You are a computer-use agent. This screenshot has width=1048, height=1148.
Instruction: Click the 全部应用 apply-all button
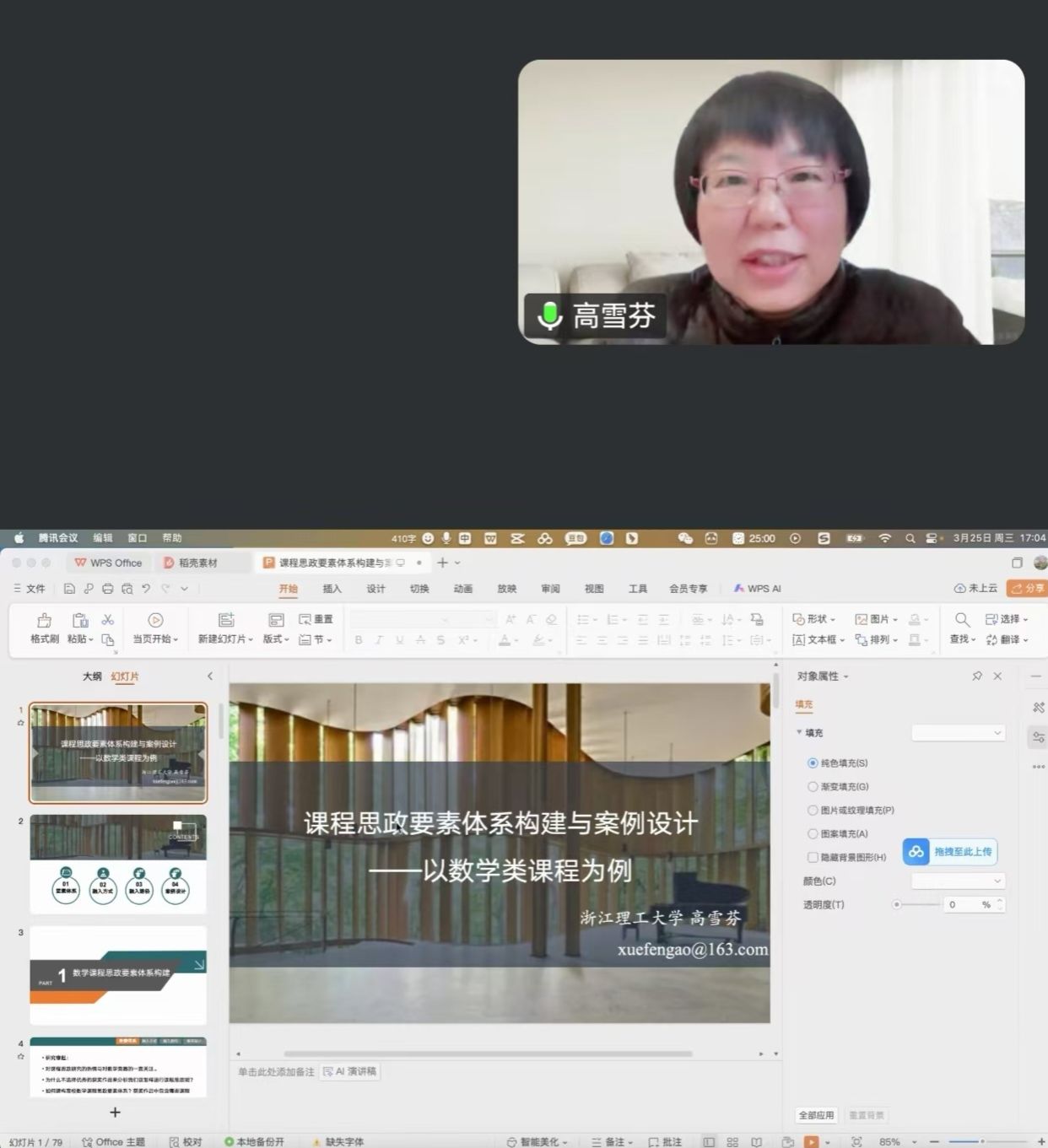point(816,1115)
